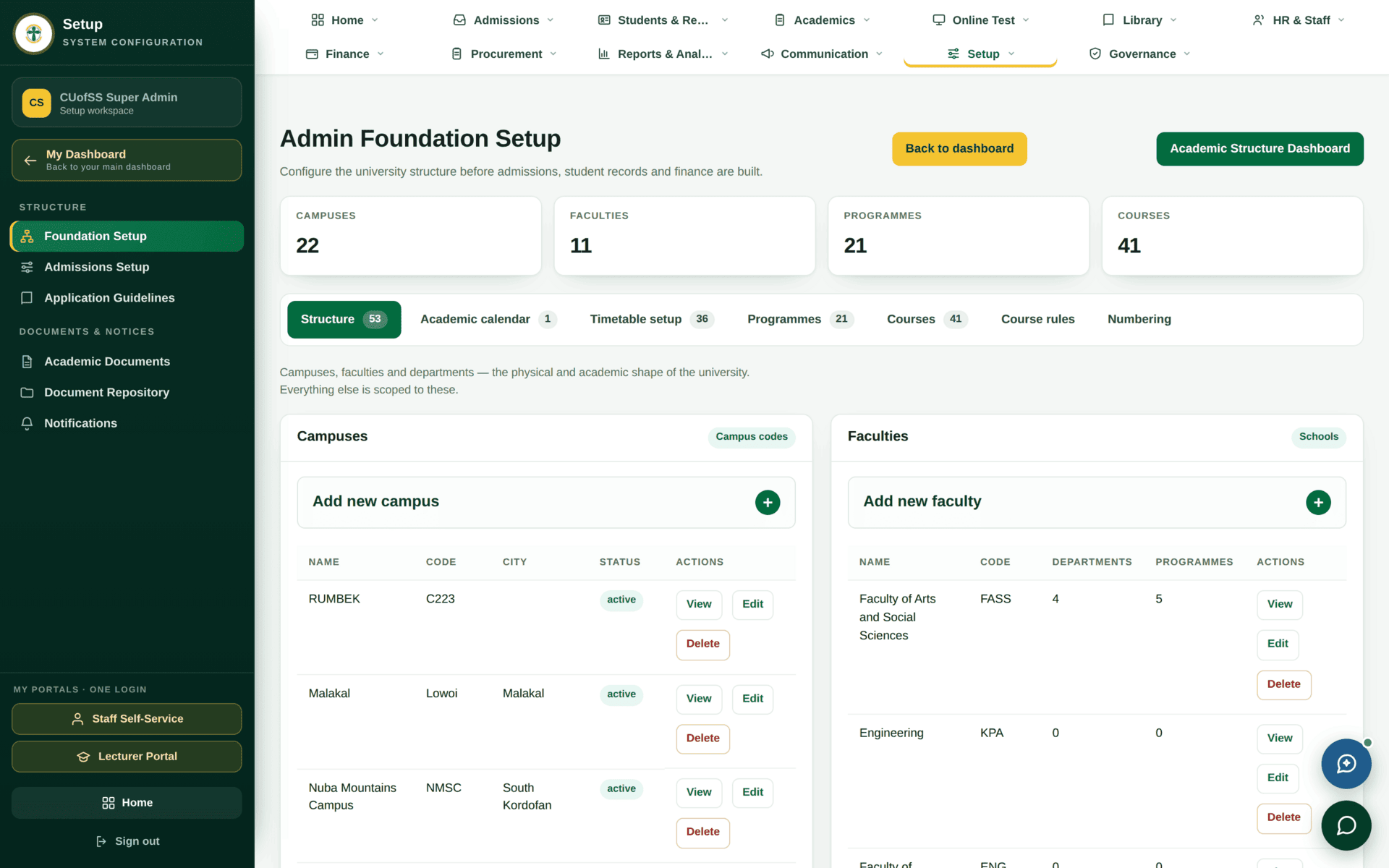The width and height of the screenshot is (1389, 868).
Task: Click the plus icon beside Add new campus
Action: (x=768, y=503)
